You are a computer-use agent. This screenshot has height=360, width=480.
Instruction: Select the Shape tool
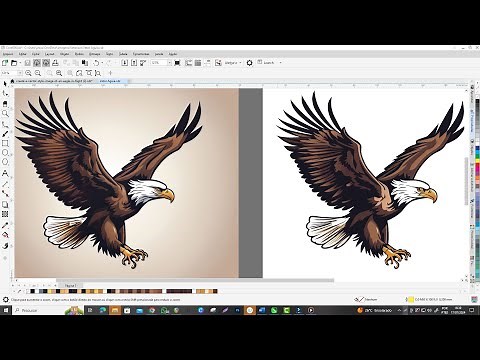[x=5, y=93]
